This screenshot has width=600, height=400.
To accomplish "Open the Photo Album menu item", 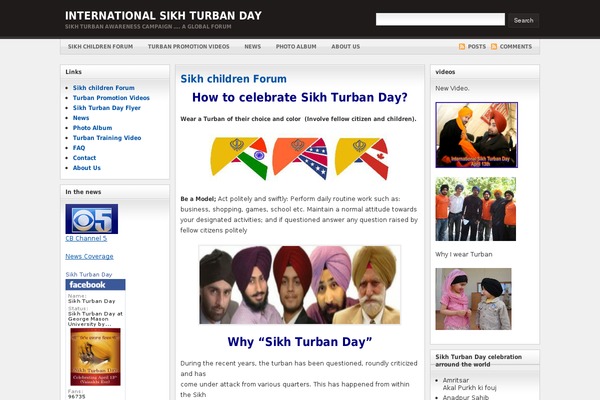I will (295, 47).
